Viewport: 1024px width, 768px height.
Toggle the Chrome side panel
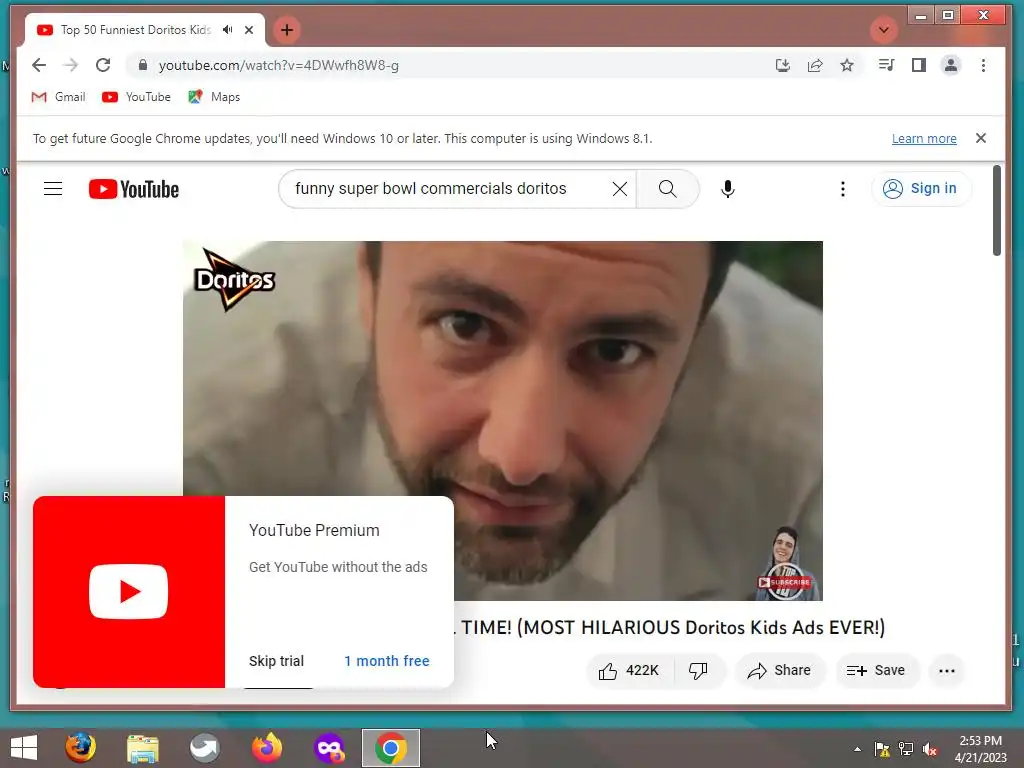[x=918, y=65]
